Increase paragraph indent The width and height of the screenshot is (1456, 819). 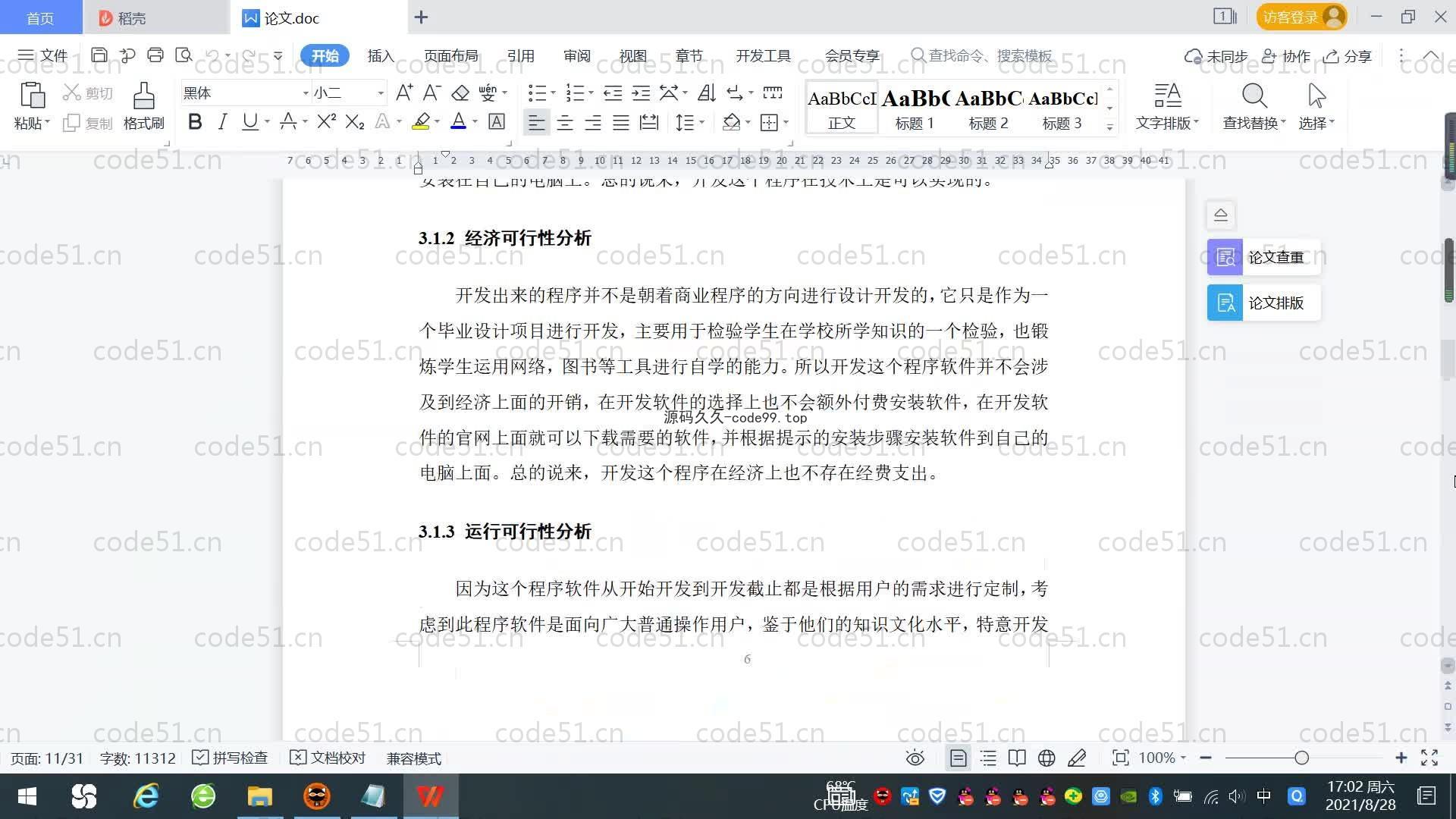pos(641,93)
